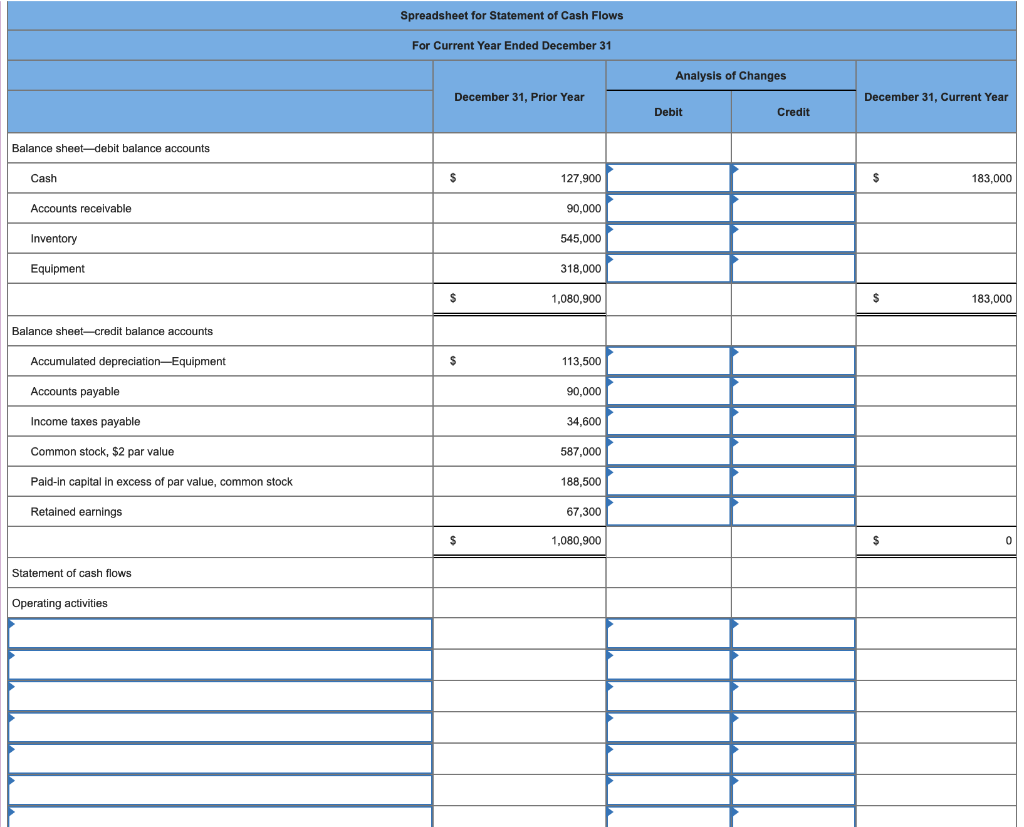Expand the Paid-in capital credit dropdown
This screenshot has width=1024, height=827.
(x=793, y=481)
